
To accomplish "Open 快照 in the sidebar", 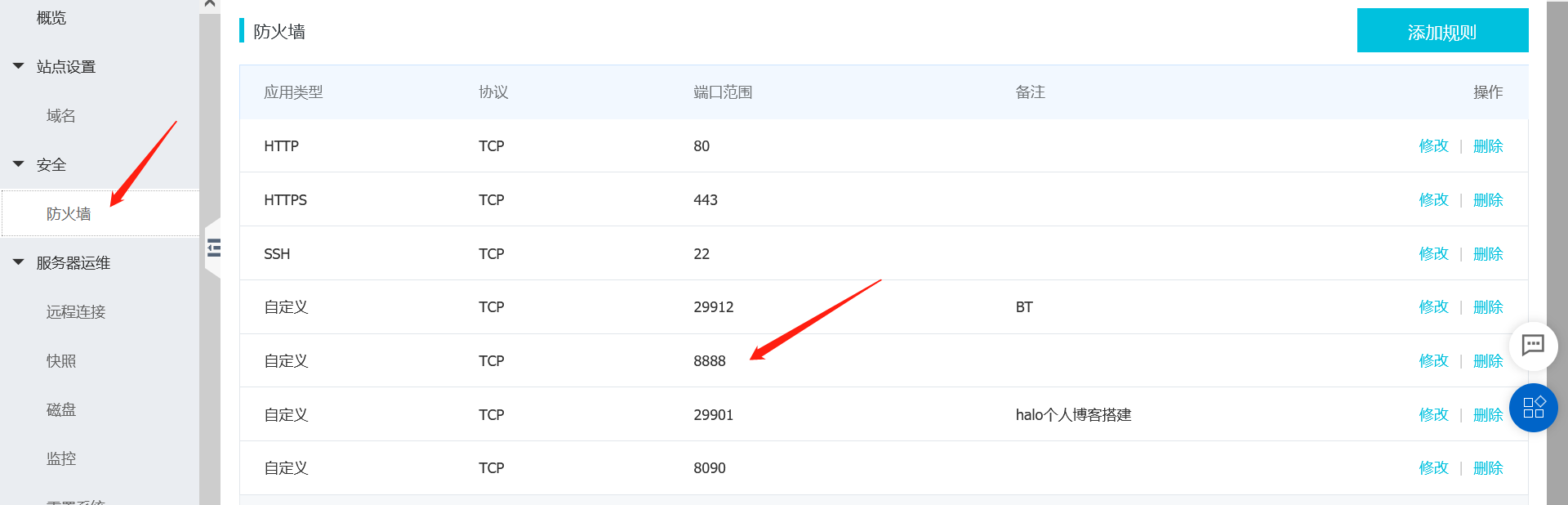I will coord(61,361).
